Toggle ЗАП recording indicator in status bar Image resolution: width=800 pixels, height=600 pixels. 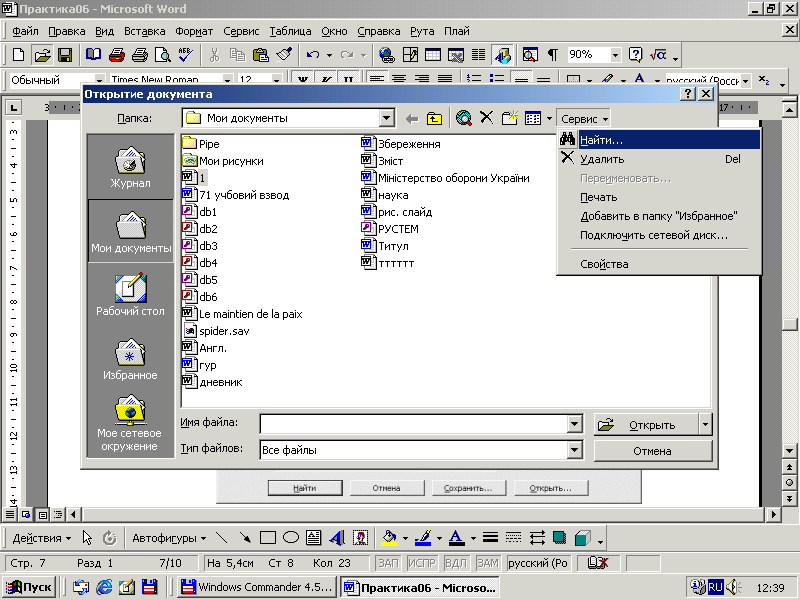tap(388, 563)
